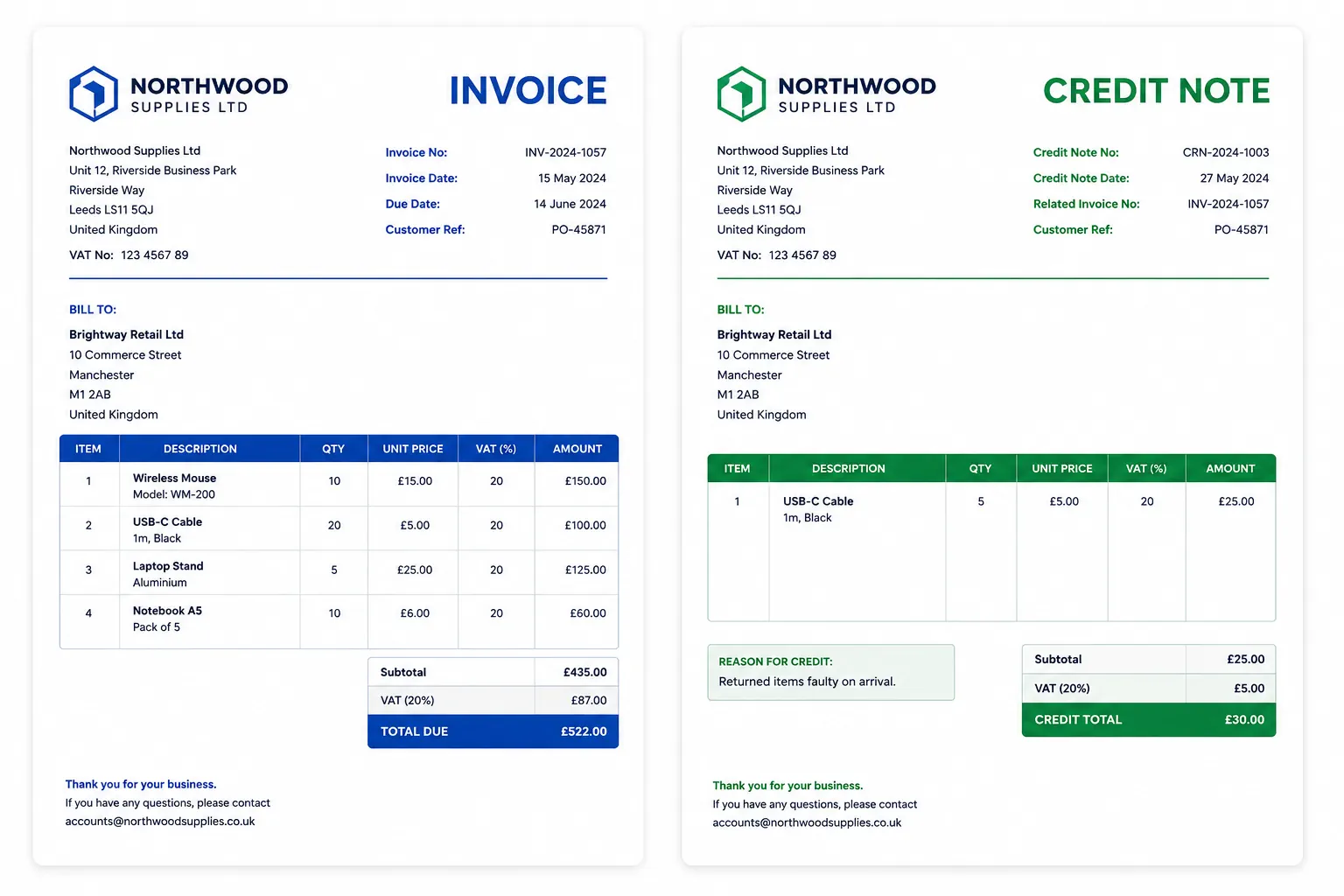Click the AMOUNT column header on the invoice
Viewport: 1344px width, 896px height.
click(x=577, y=449)
